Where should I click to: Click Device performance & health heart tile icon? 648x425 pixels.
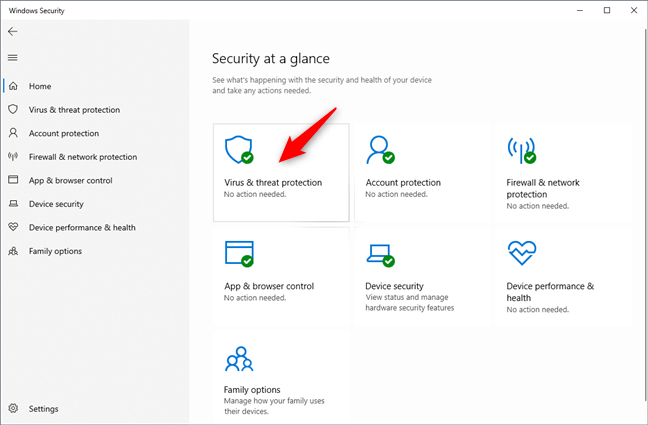click(x=521, y=254)
